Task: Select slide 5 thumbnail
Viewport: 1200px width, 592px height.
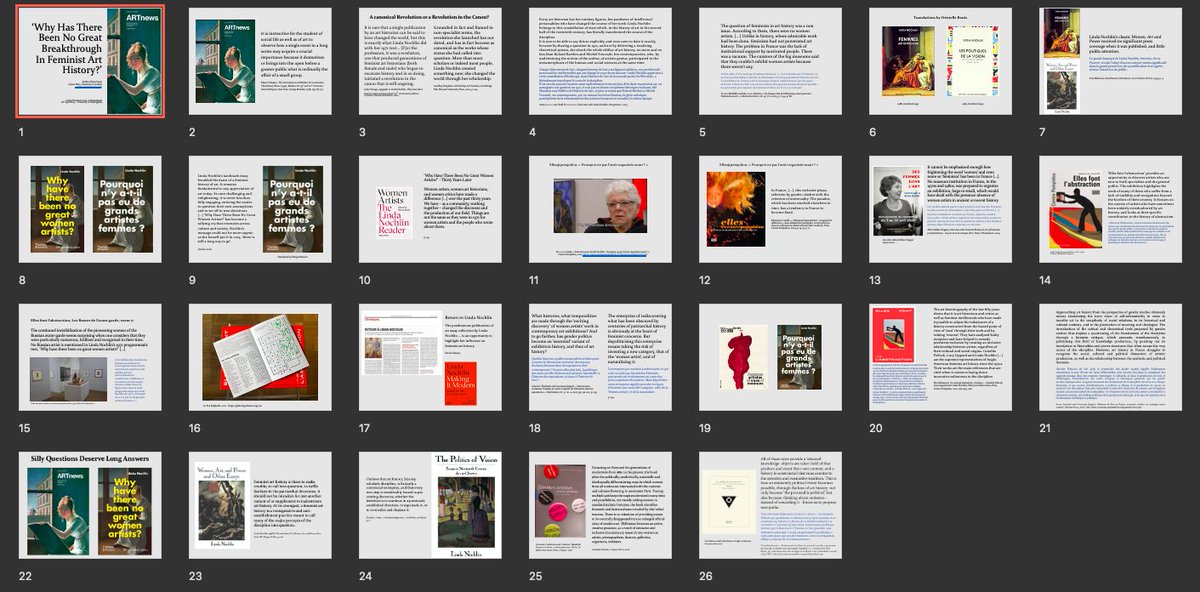Action: point(770,62)
